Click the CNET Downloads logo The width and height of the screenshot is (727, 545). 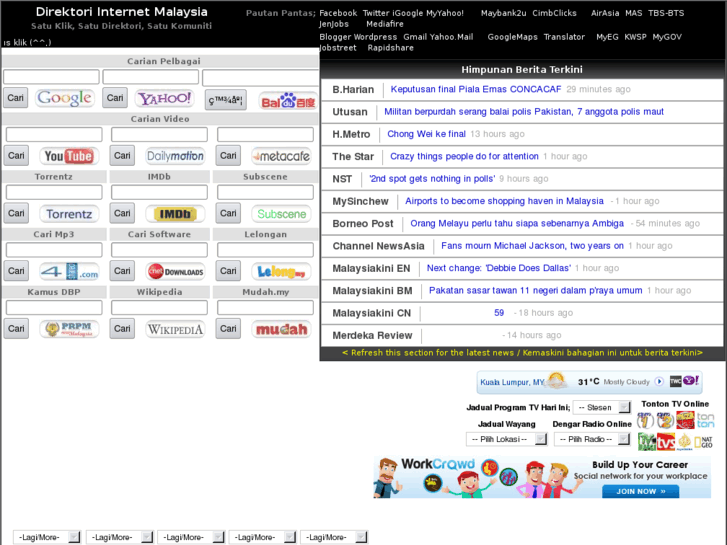175,271
